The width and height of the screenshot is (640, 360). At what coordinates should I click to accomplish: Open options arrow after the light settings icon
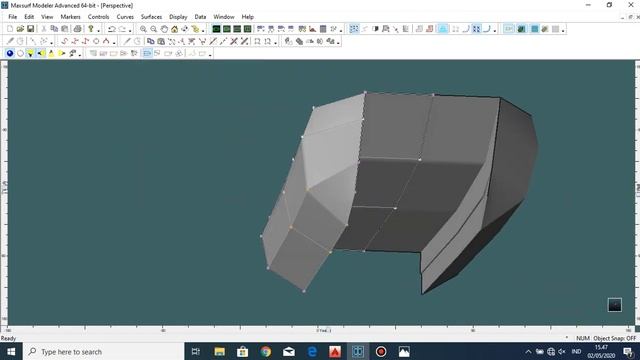(80, 54)
